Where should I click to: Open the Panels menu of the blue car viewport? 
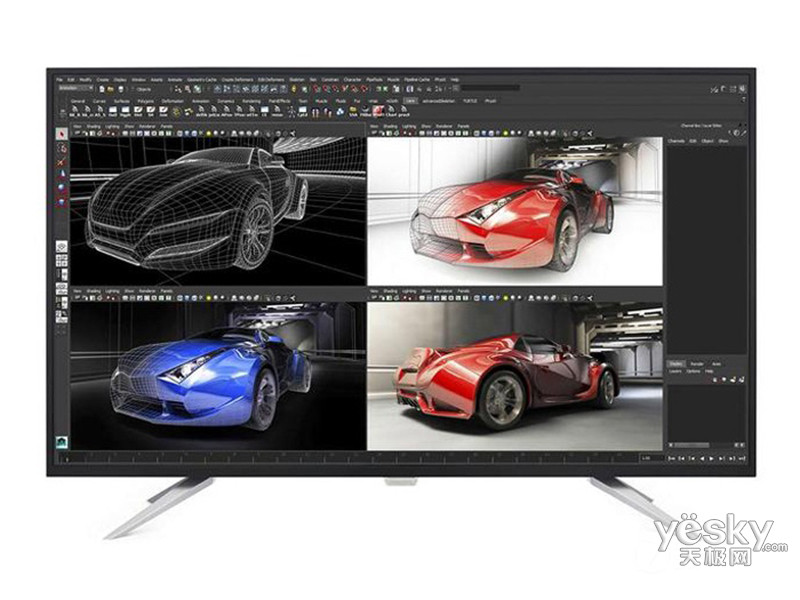click(x=167, y=291)
